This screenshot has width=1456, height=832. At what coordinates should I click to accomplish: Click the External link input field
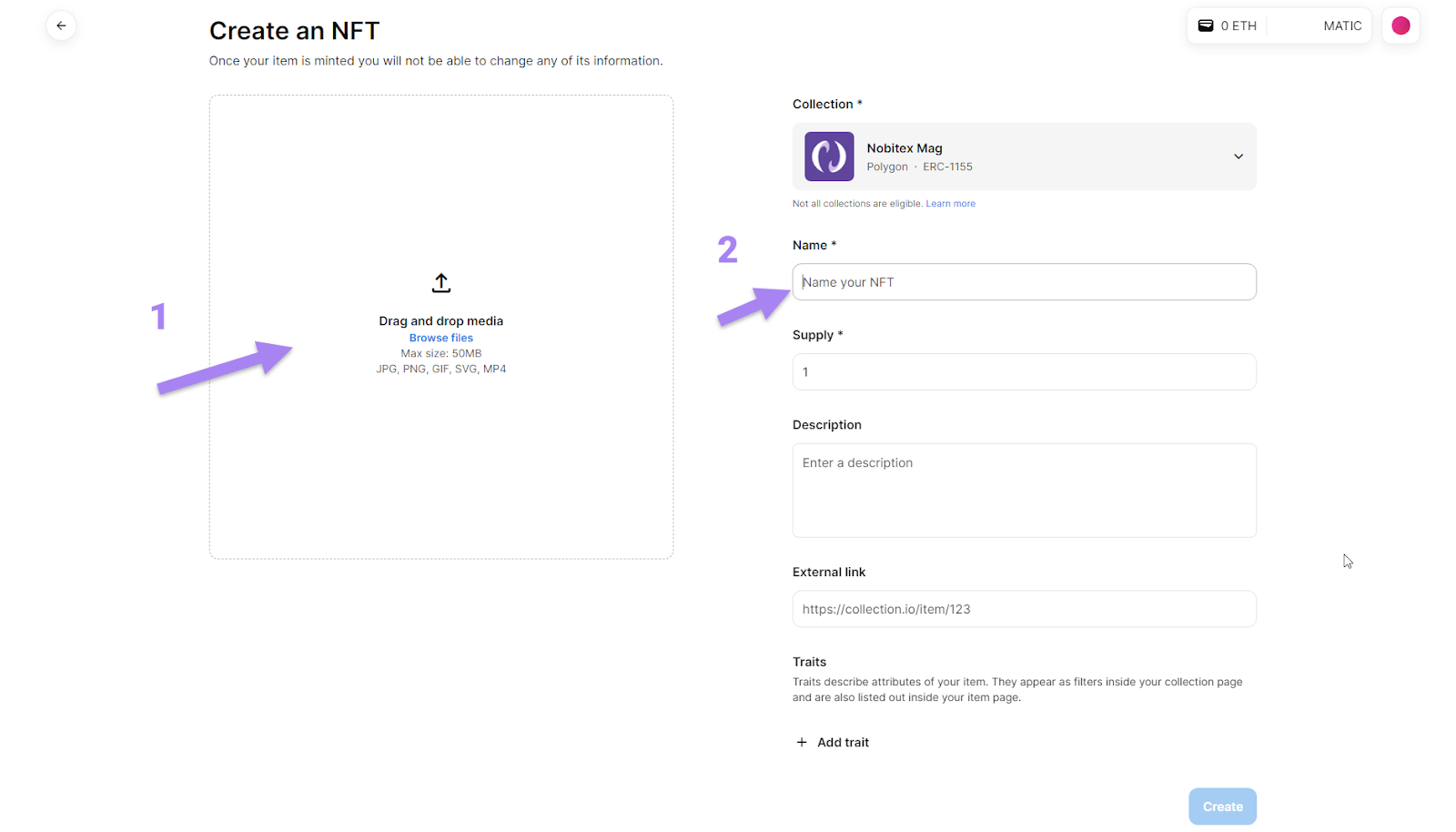pyautogui.click(x=1024, y=609)
